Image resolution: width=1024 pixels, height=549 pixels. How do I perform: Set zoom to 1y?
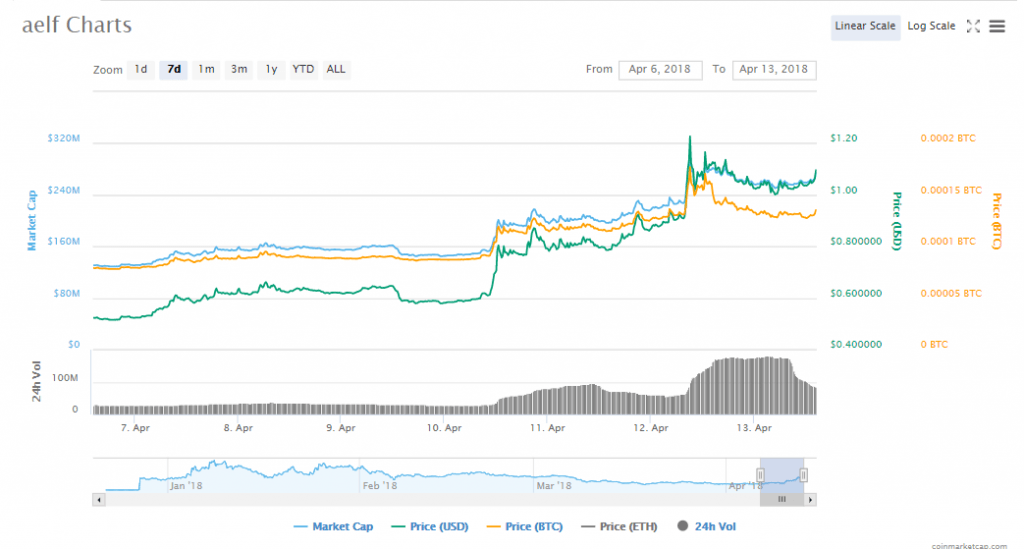271,69
